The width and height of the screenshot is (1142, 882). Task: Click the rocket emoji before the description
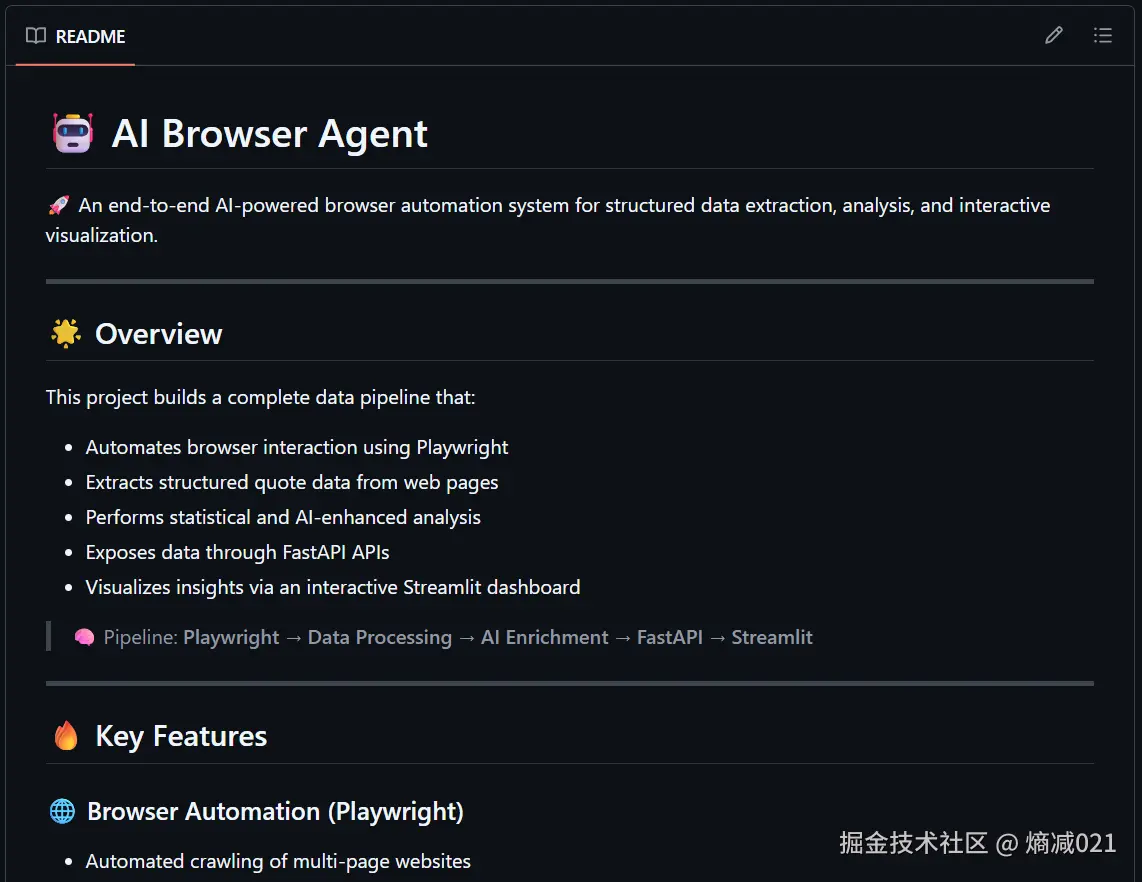click(59, 205)
